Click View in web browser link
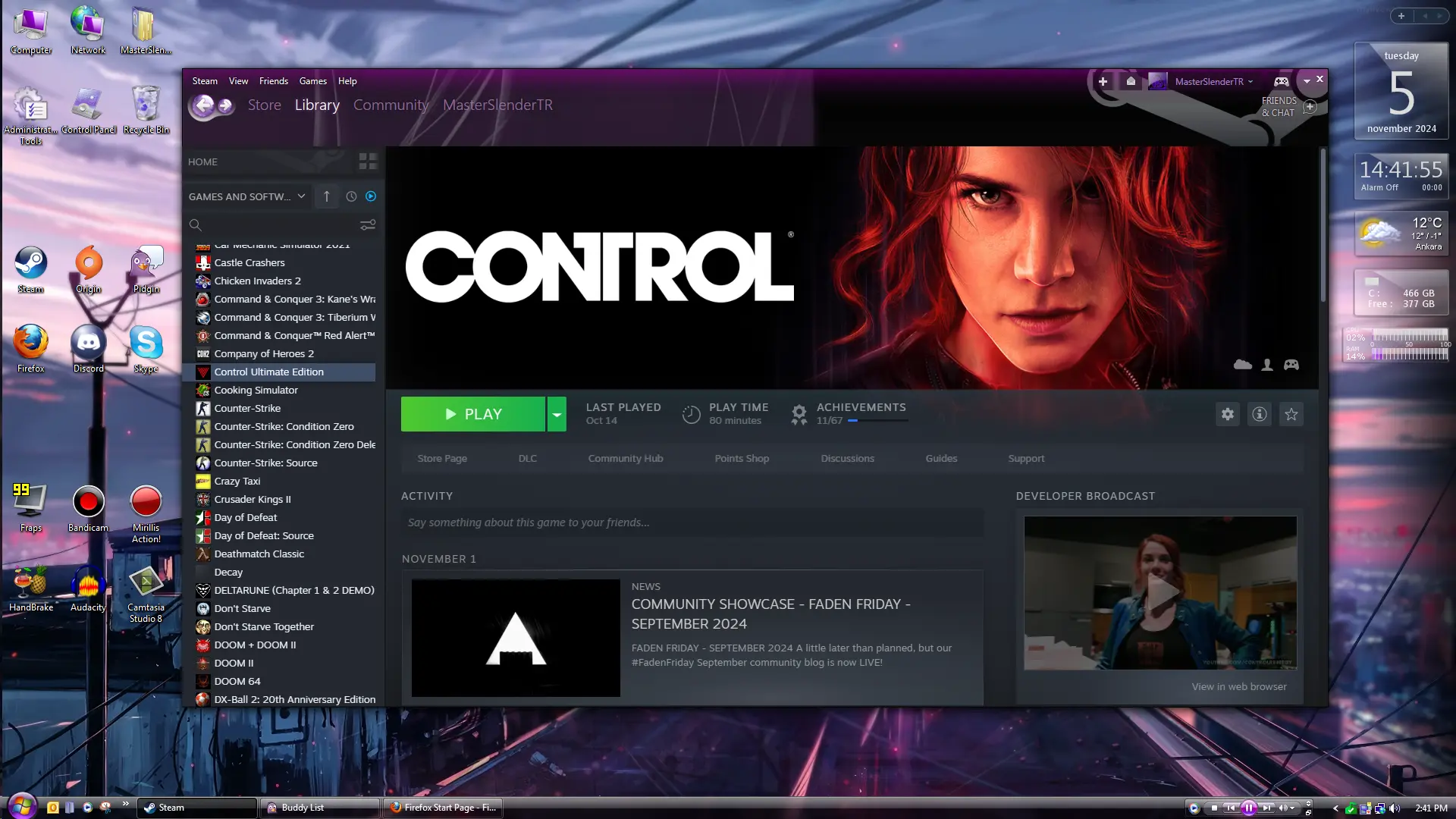The image size is (1456, 819). point(1239,687)
